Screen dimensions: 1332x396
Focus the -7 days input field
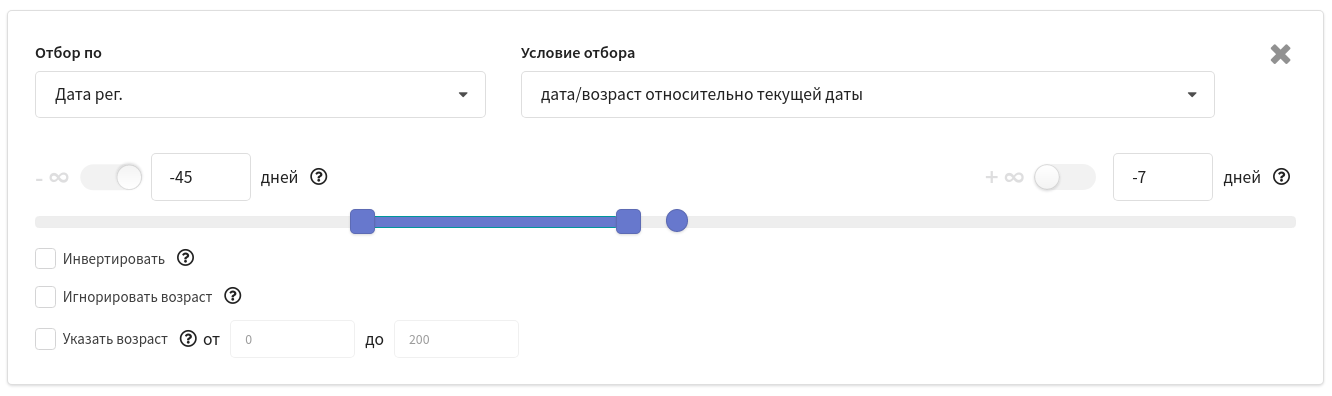tap(1163, 177)
